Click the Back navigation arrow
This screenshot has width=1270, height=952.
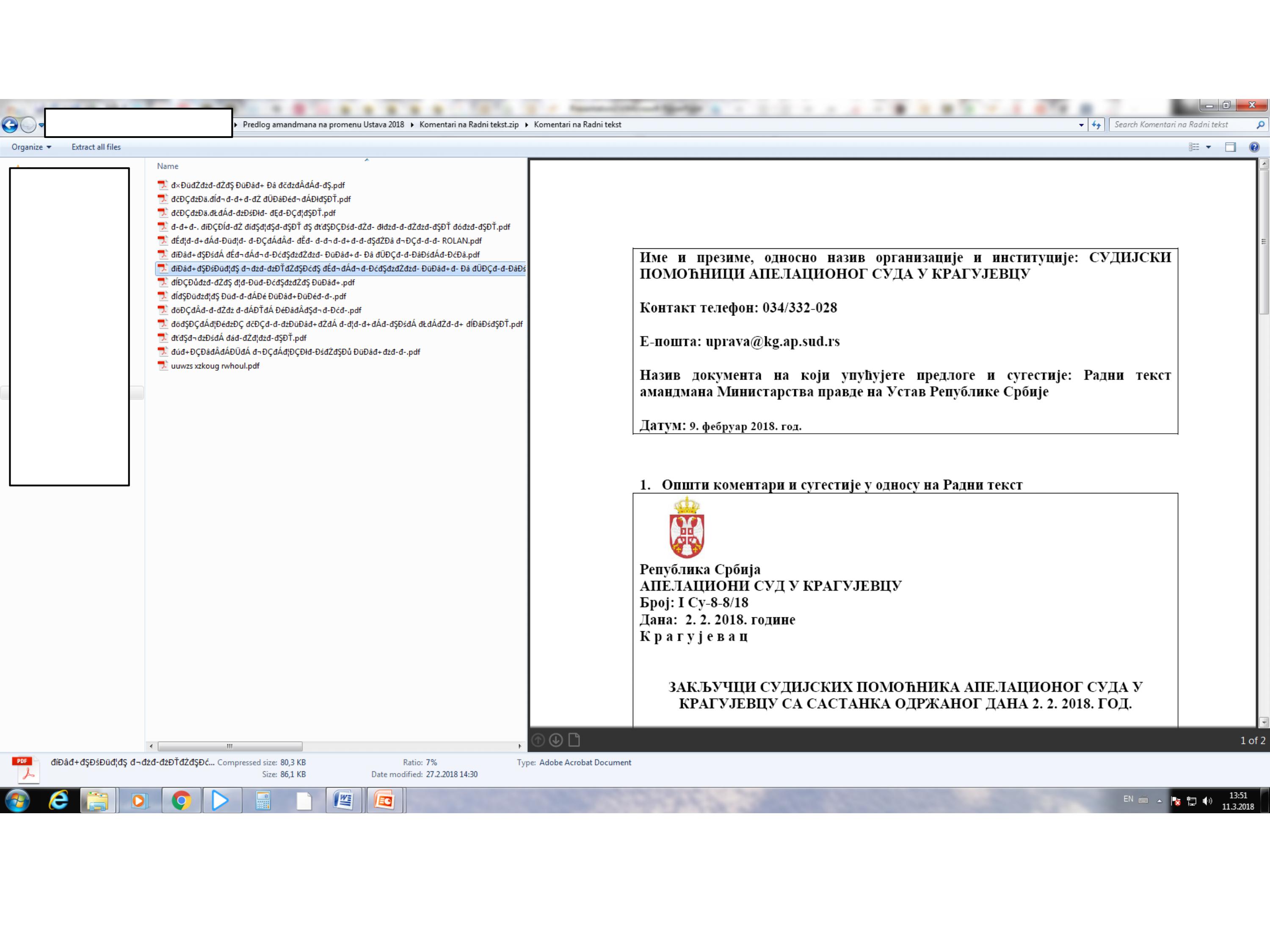click(x=10, y=124)
